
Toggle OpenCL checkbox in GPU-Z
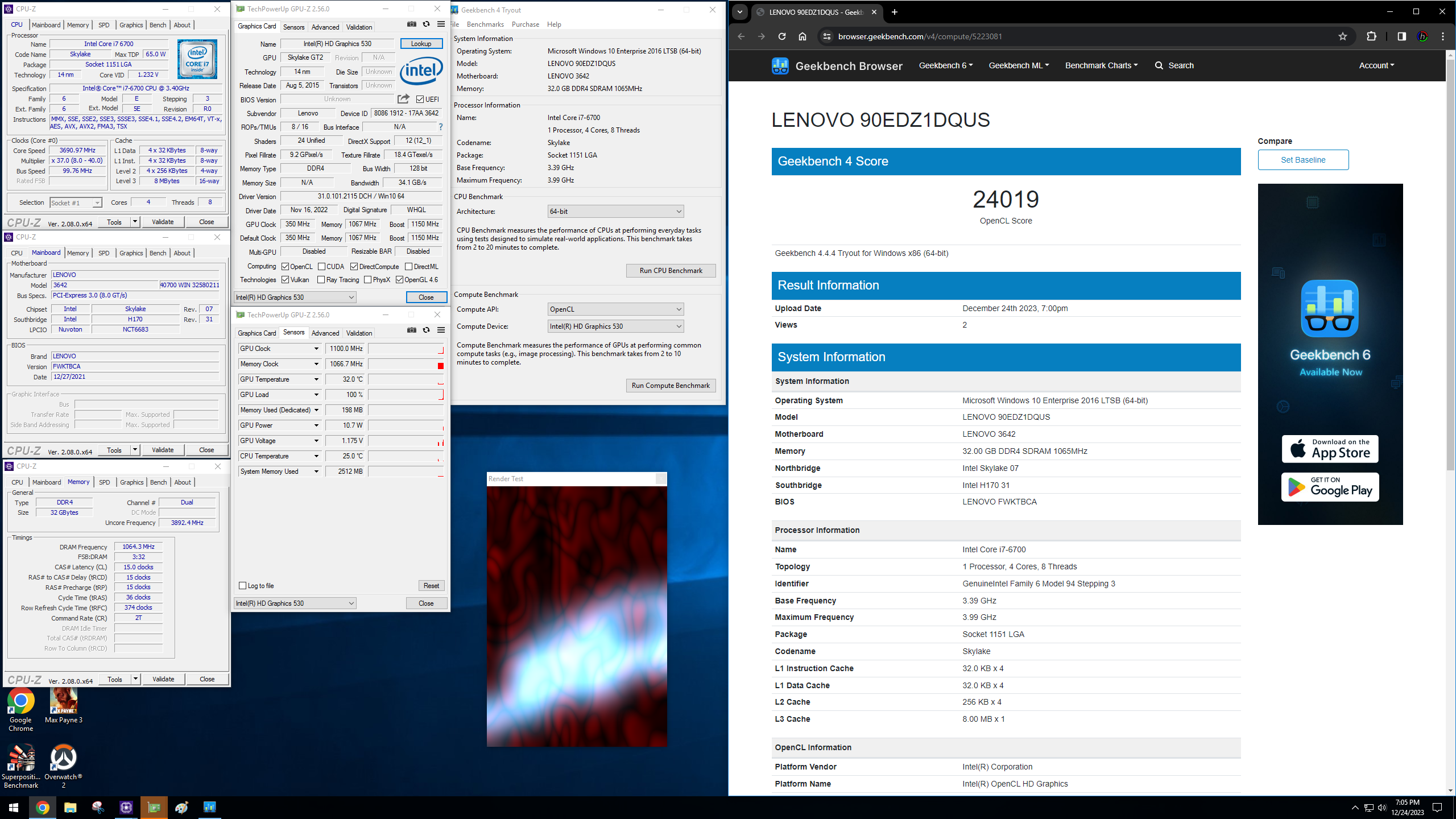click(286, 267)
